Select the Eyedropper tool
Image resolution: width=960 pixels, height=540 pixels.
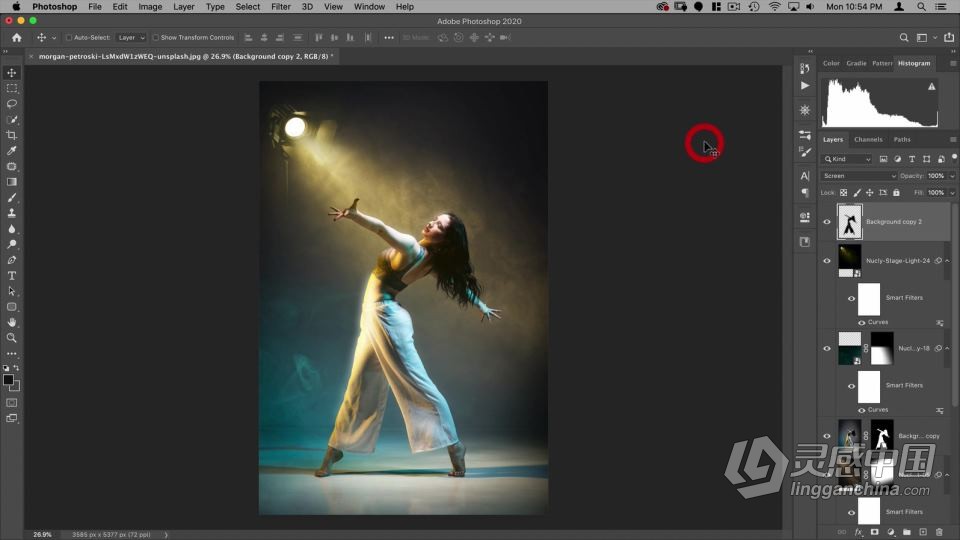[x=12, y=151]
